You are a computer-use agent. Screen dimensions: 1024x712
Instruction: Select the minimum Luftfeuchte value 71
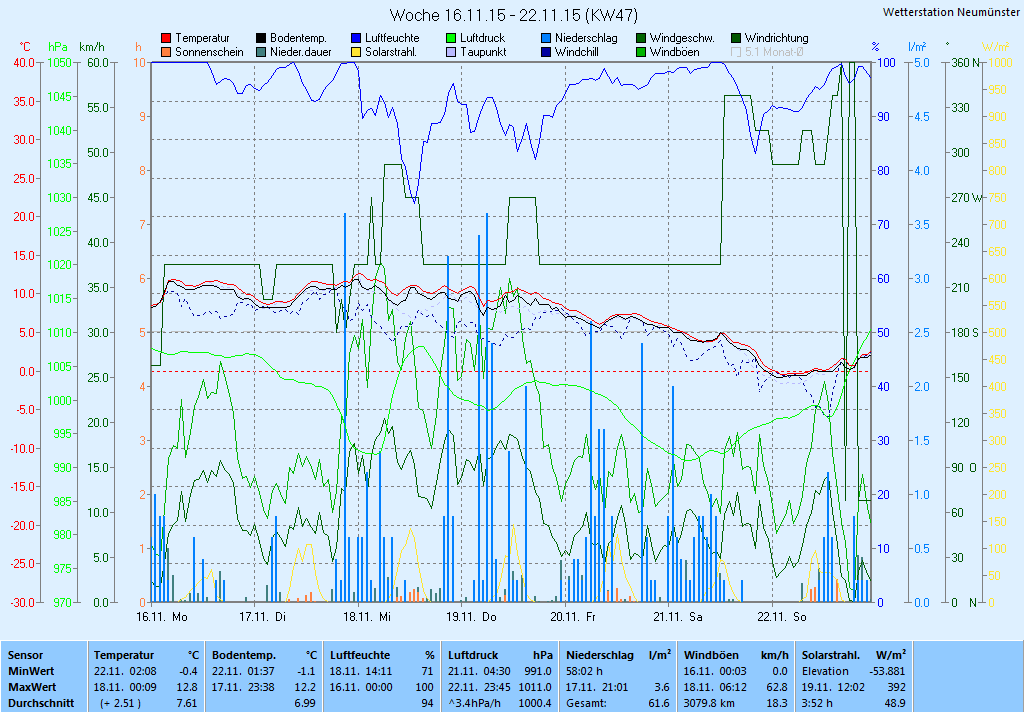click(x=428, y=672)
